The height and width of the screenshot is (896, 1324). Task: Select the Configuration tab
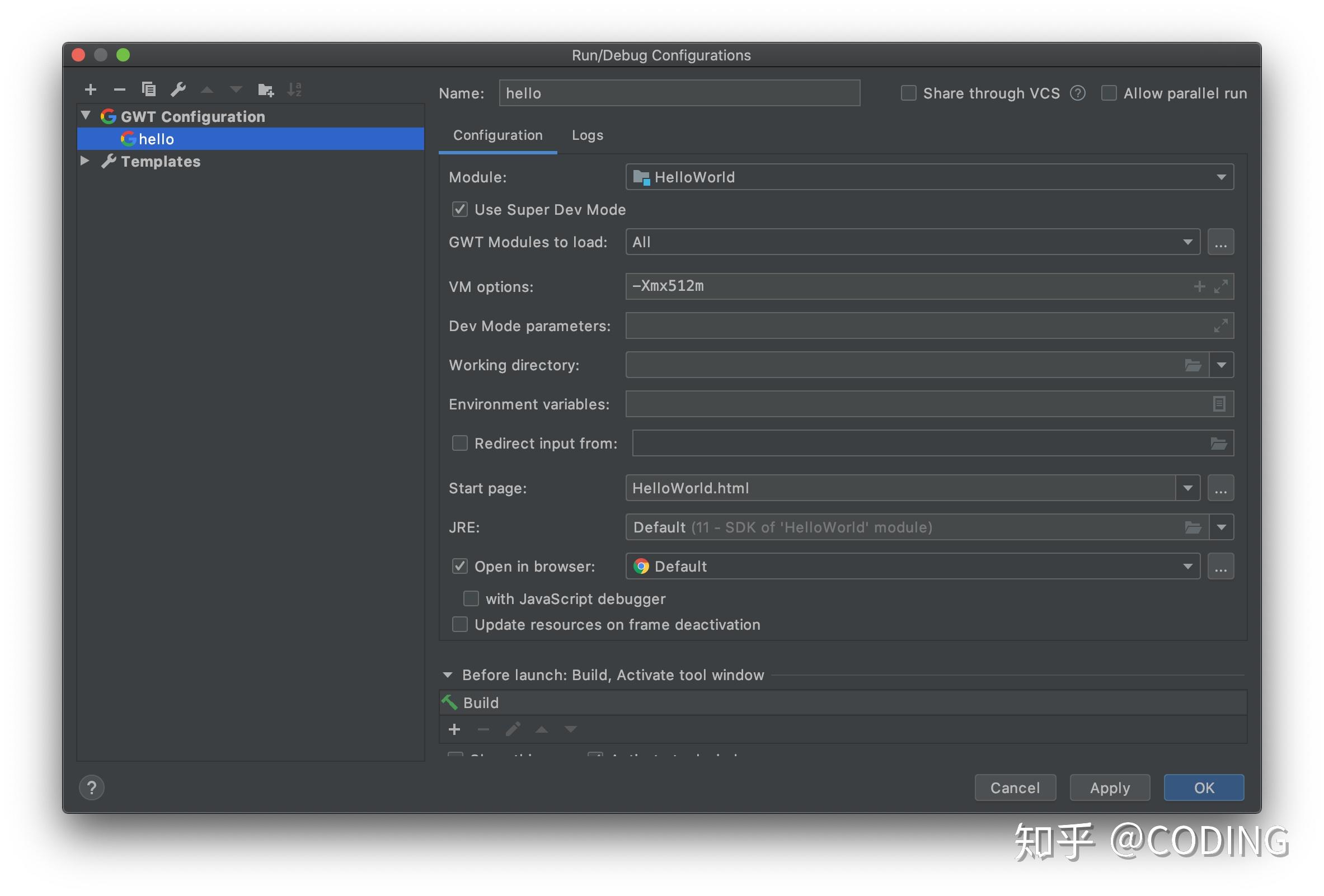coord(497,135)
